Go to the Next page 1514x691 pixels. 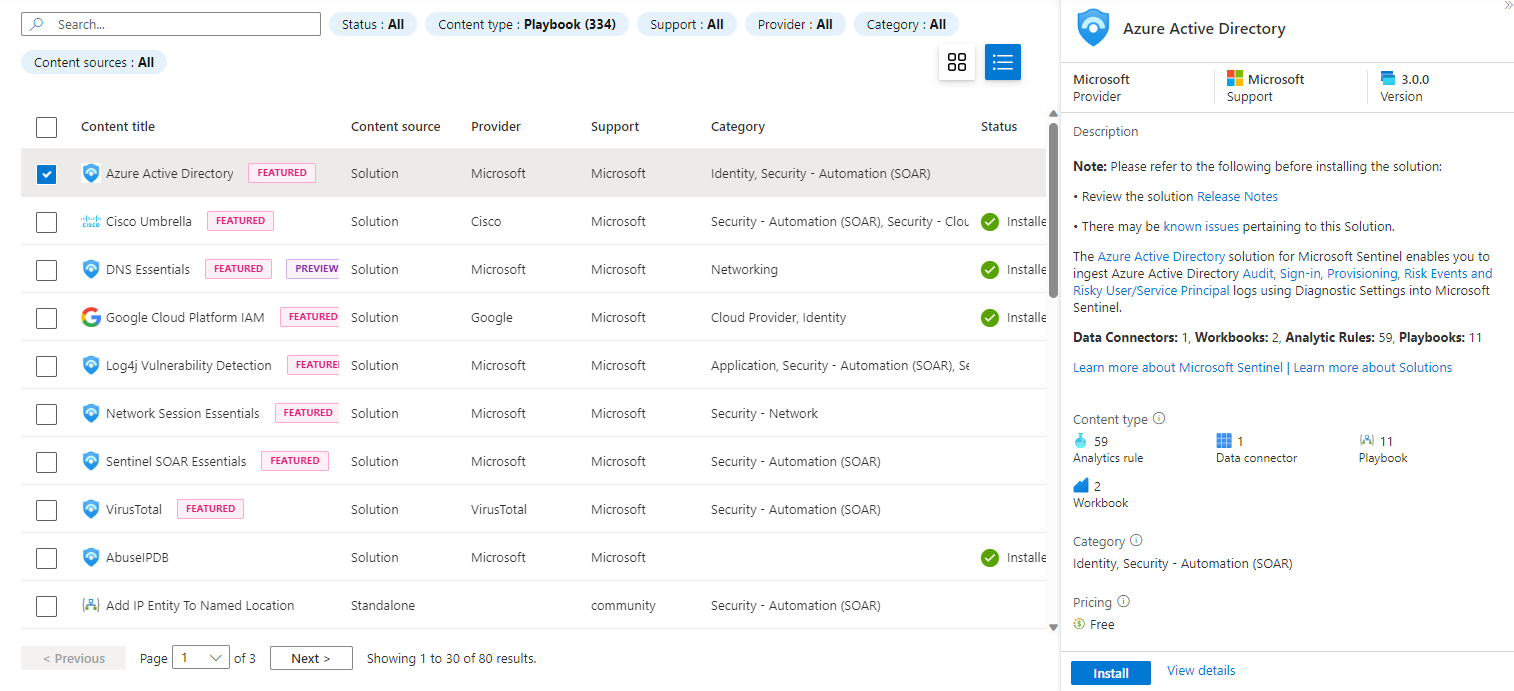click(311, 658)
